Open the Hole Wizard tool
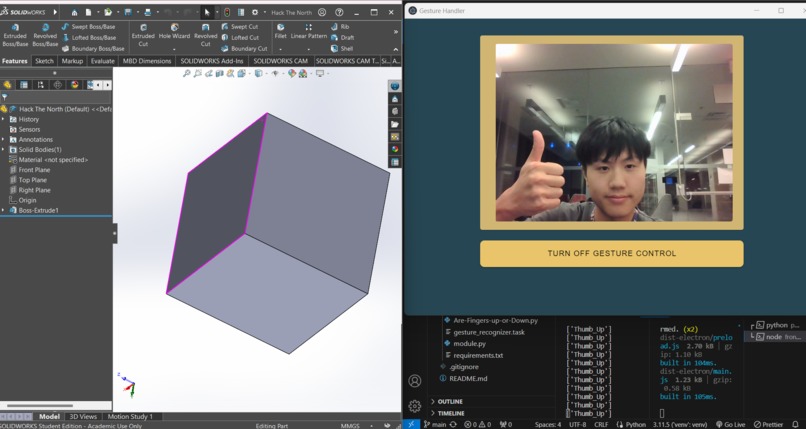Image resolution: width=806 pixels, height=429 pixels. pos(174,32)
